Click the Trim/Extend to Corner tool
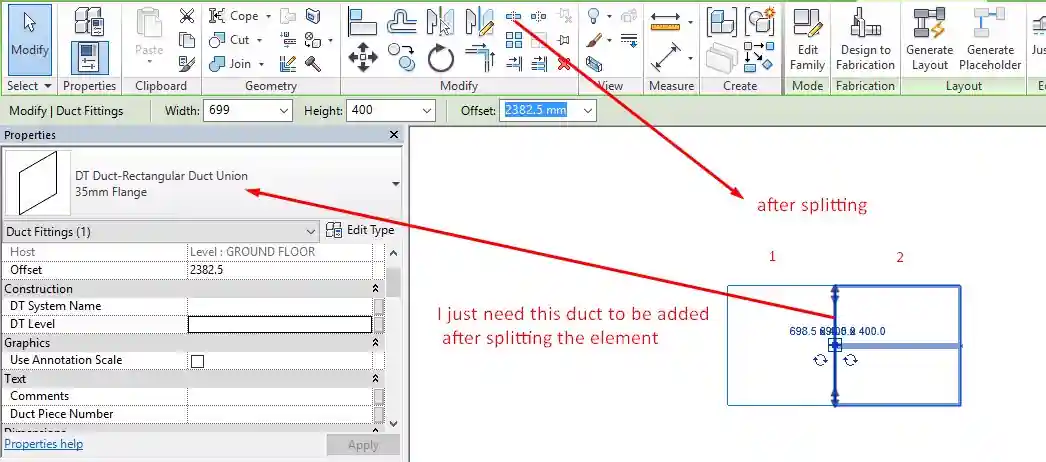This screenshot has width=1046, height=462. [x=481, y=56]
